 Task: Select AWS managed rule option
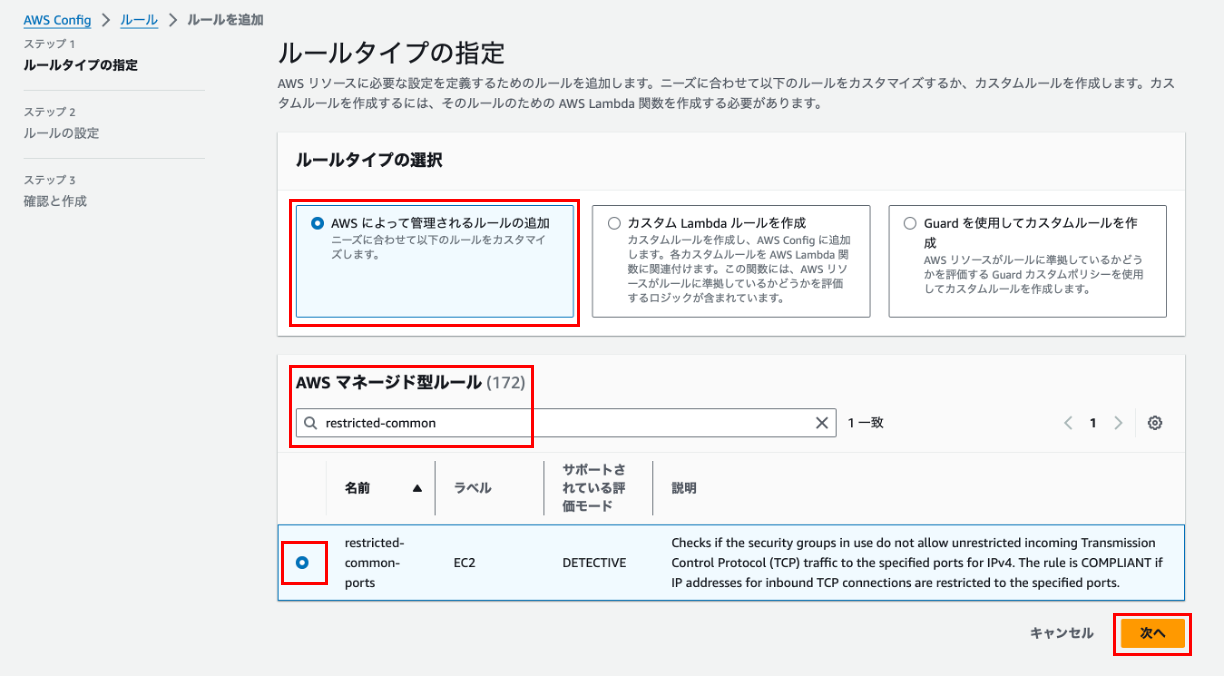pyautogui.click(x=435, y=261)
